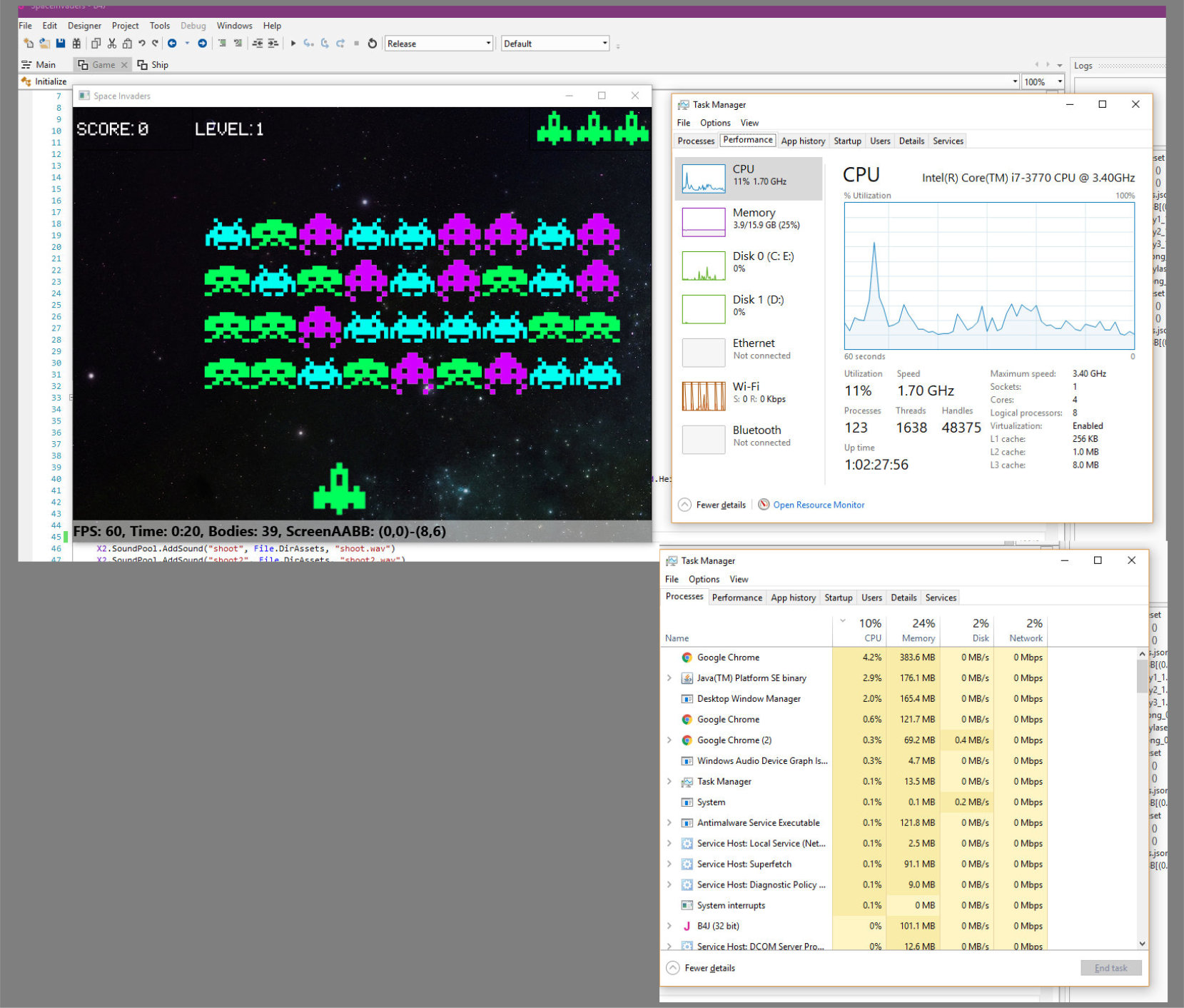This screenshot has width=1184, height=1008.
Task: Click the Save floppy disk icon
Action: (61, 44)
